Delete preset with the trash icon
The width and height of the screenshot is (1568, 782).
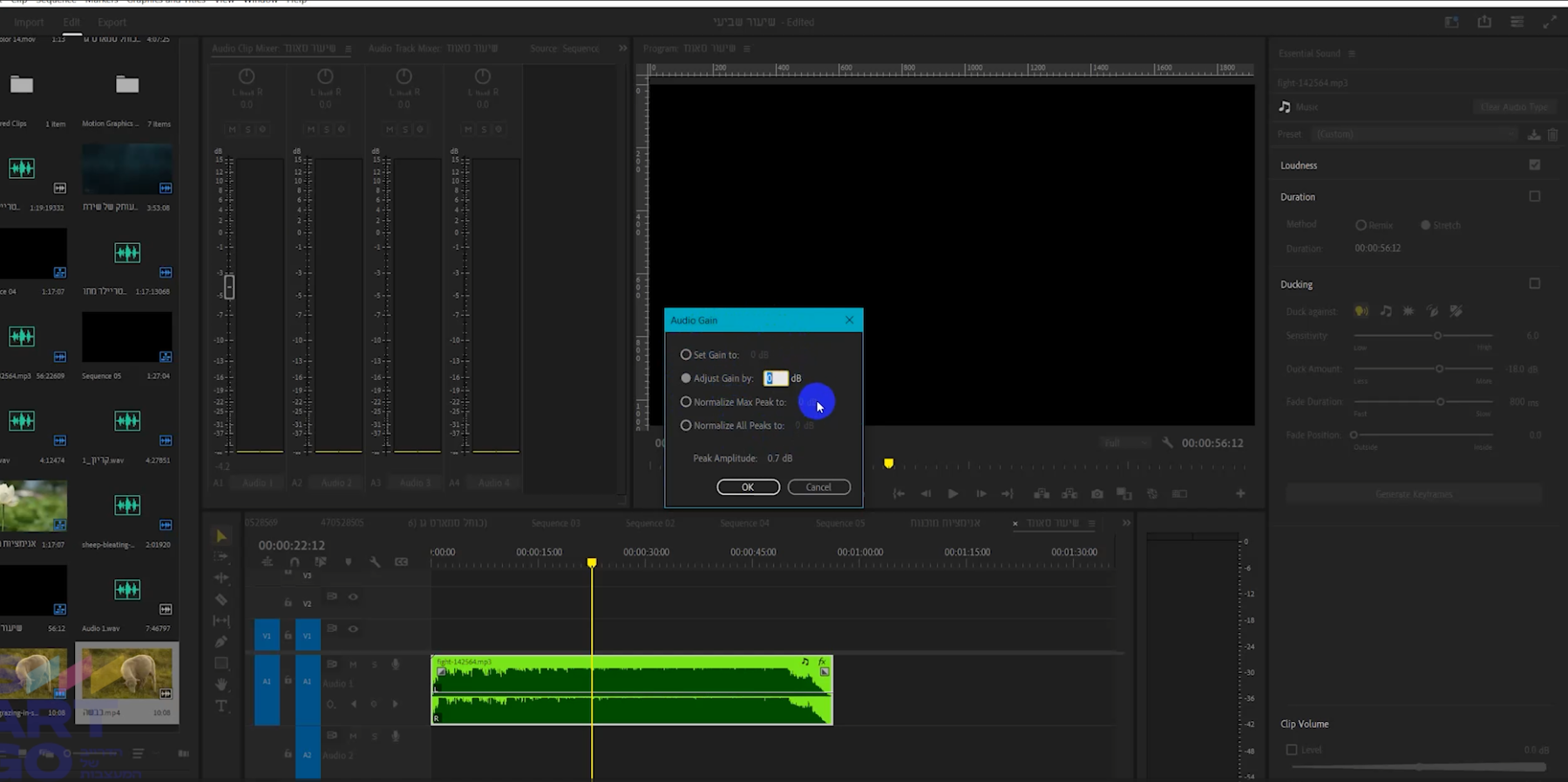click(x=1552, y=134)
